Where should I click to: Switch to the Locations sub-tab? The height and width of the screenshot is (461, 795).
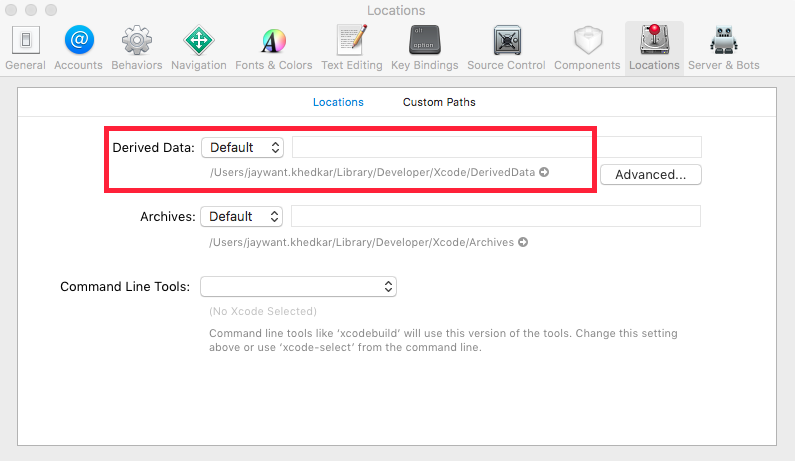[338, 102]
